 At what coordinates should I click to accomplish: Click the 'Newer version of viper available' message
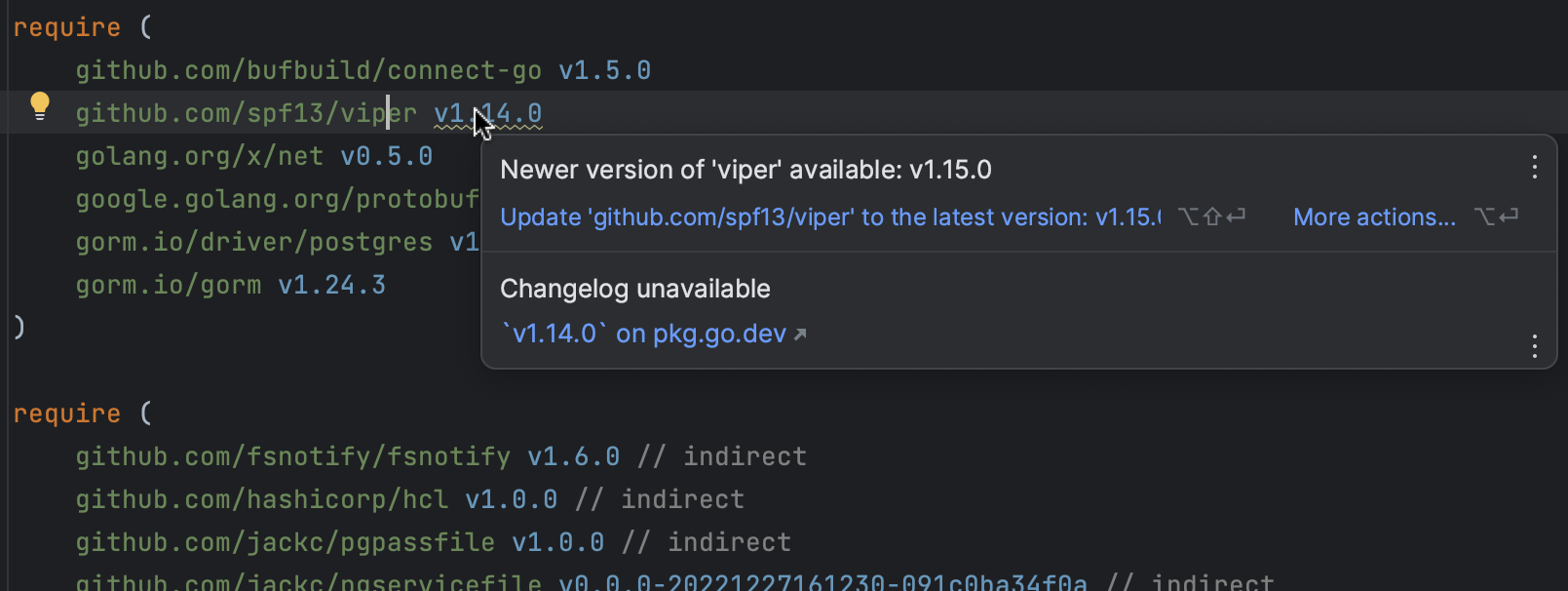pyautogui.click(x=746, y=170)
